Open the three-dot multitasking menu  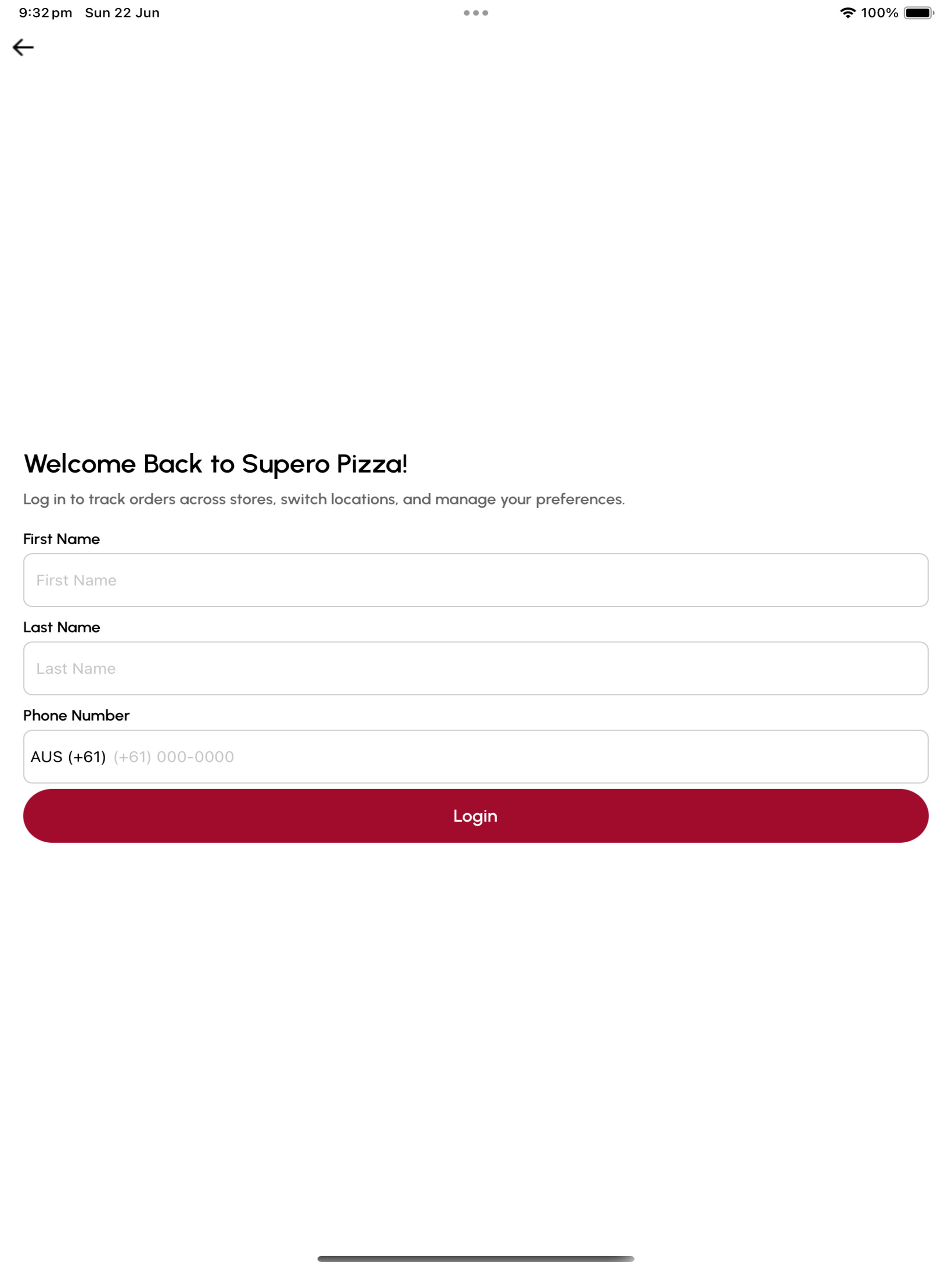(476, 12)
